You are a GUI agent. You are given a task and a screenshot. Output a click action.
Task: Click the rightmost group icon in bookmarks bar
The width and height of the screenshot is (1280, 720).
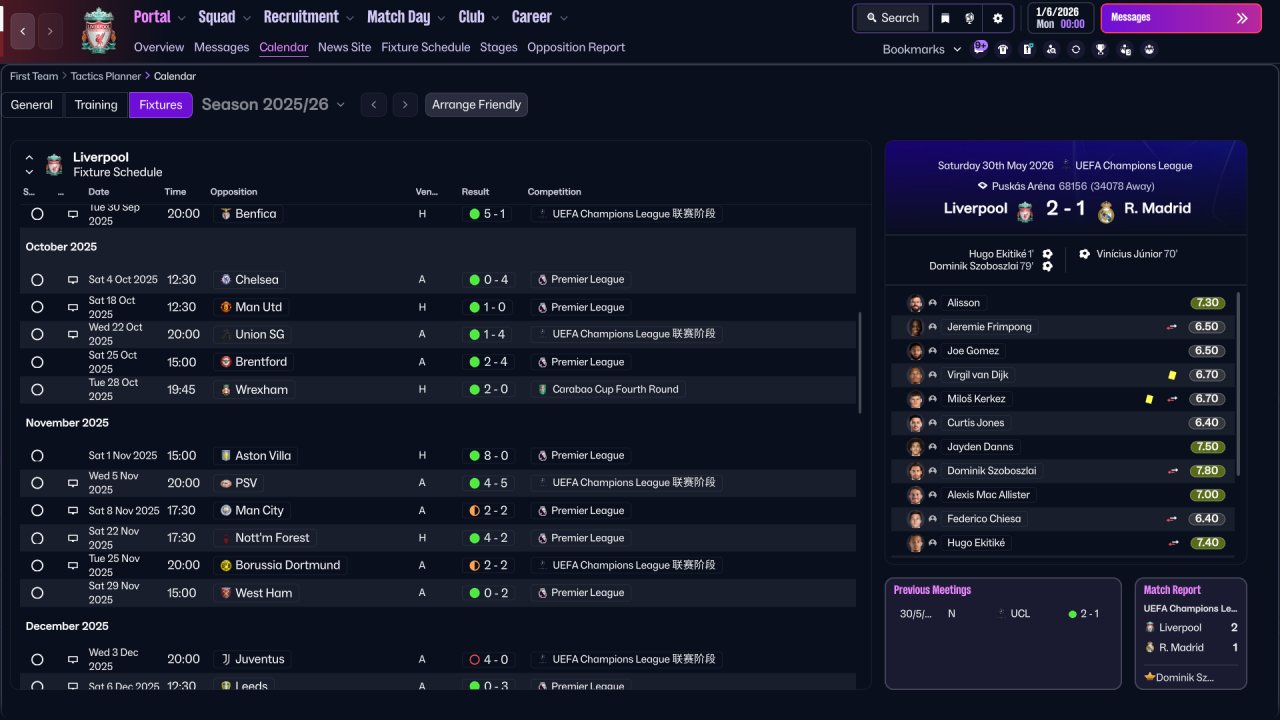[x=1150, y=49]
